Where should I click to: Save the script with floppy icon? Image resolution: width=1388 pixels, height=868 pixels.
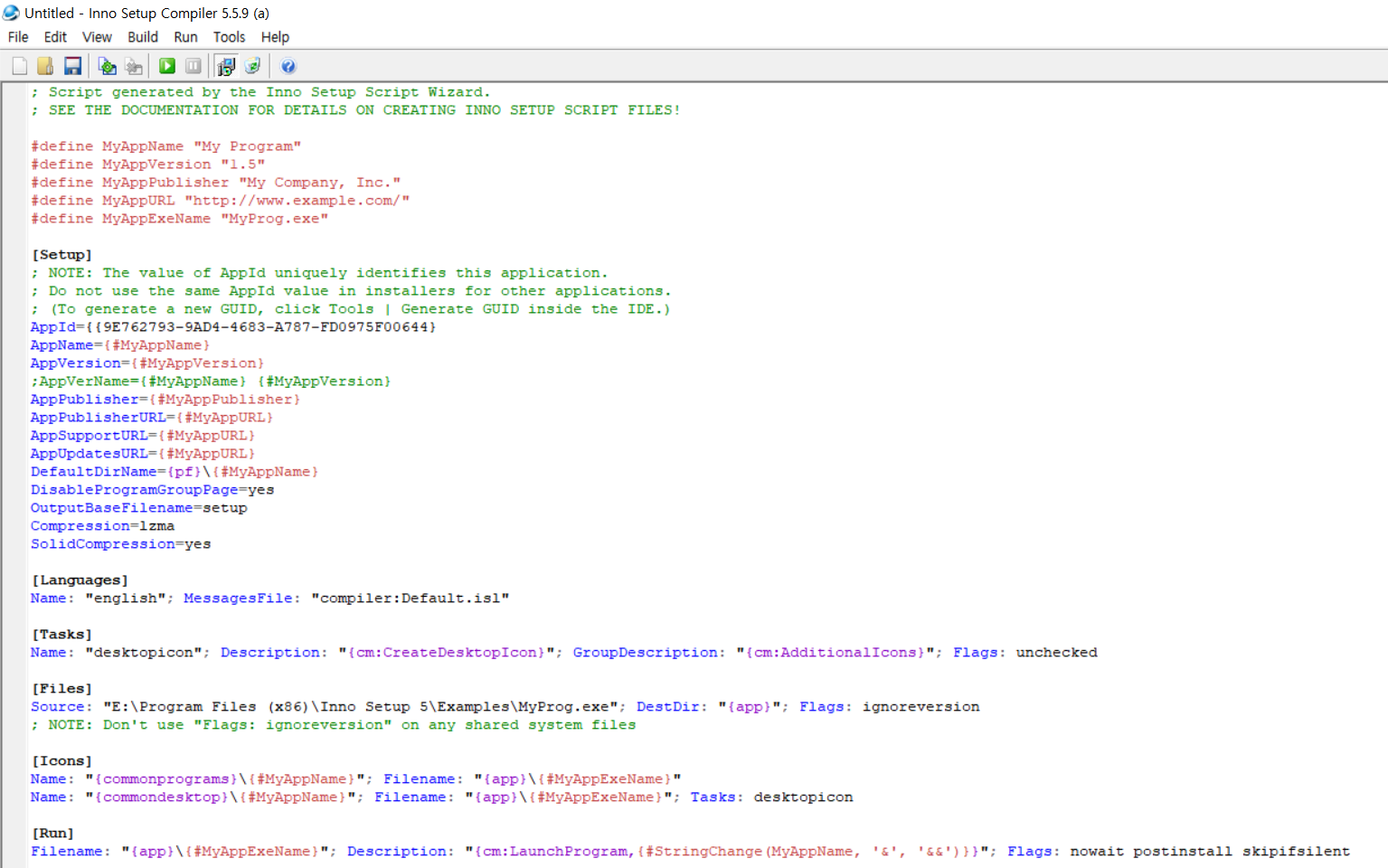pyautogui.click(x=72, y=66)
